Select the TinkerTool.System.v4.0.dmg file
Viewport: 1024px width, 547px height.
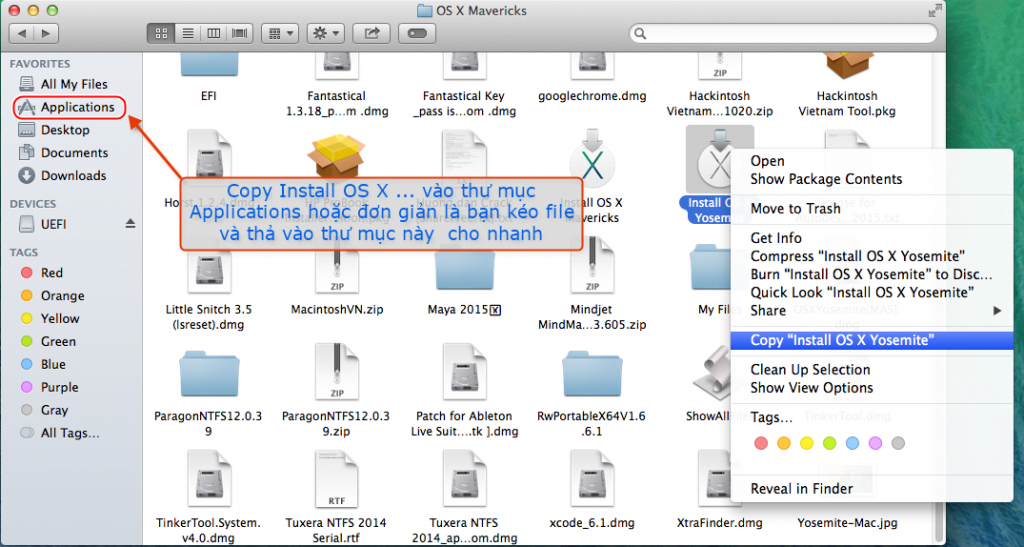(209, 478)
